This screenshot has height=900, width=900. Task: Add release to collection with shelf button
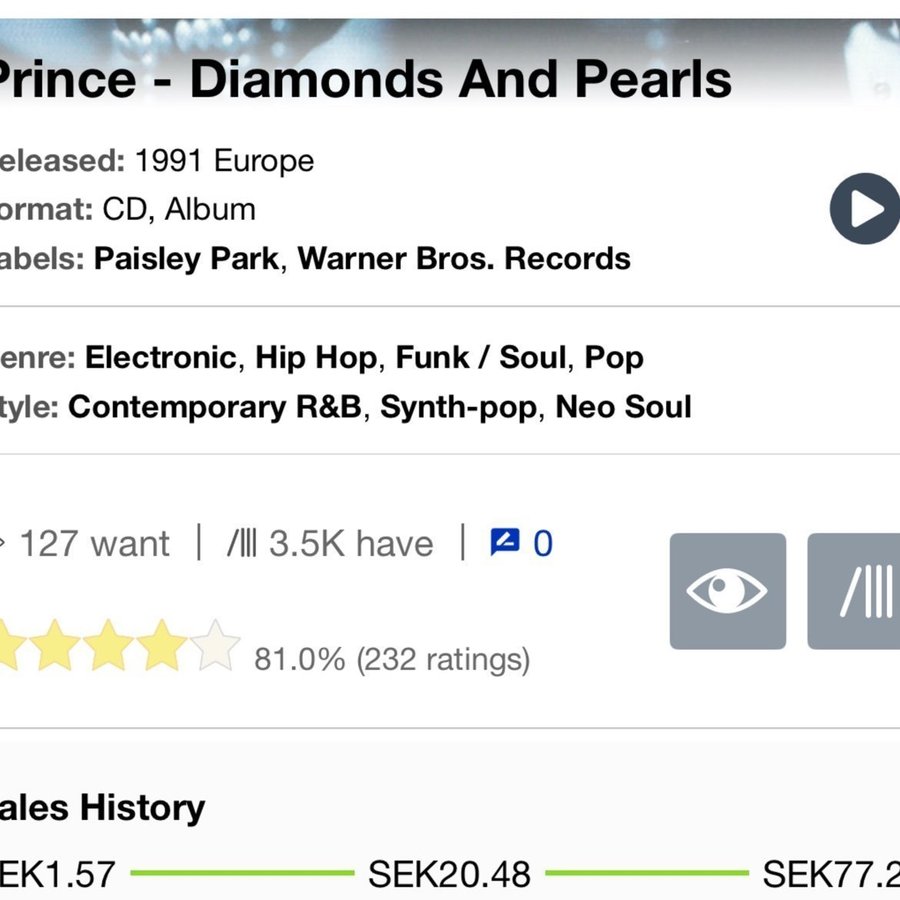(855, 591)
